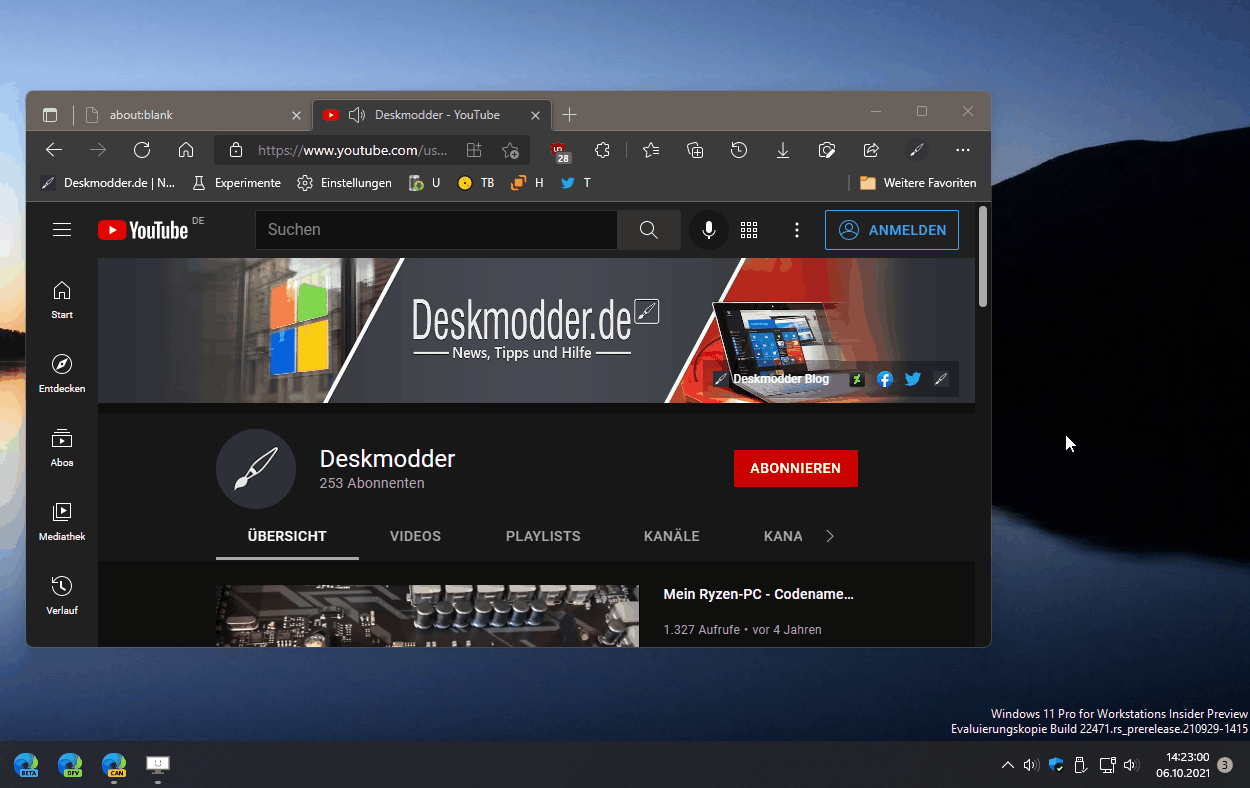This screenshot has height=788, width=1250.
Task: View site information lock icon
Action: tap(236, 150)
